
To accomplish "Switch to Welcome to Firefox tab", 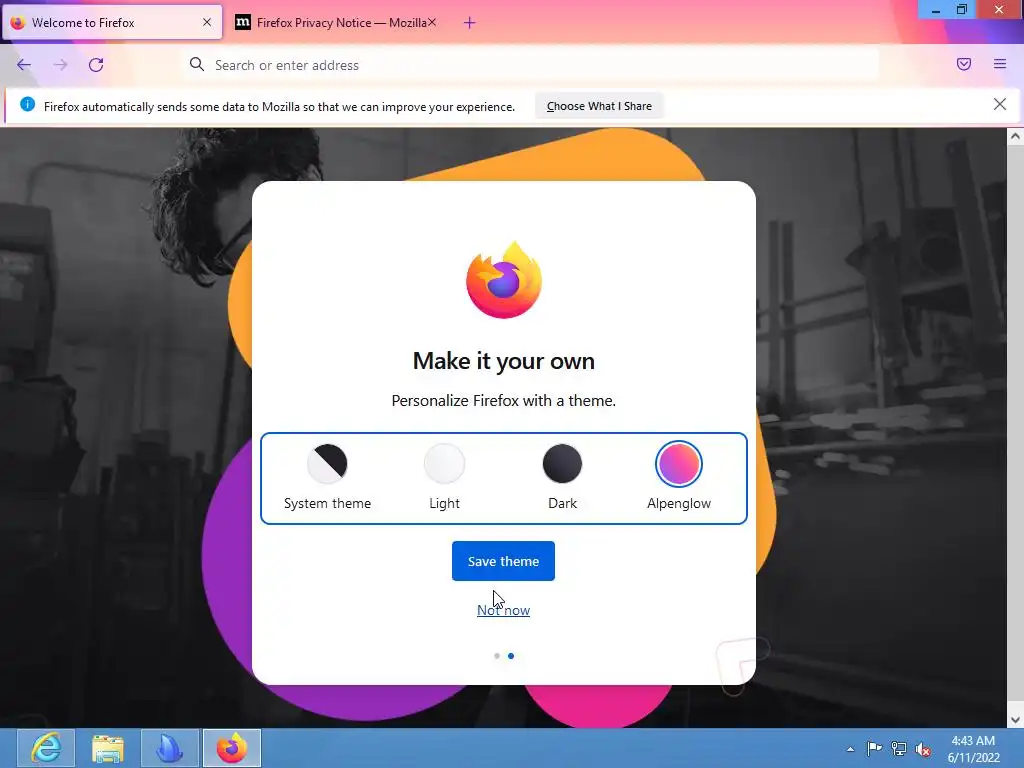I will [112, 23].
